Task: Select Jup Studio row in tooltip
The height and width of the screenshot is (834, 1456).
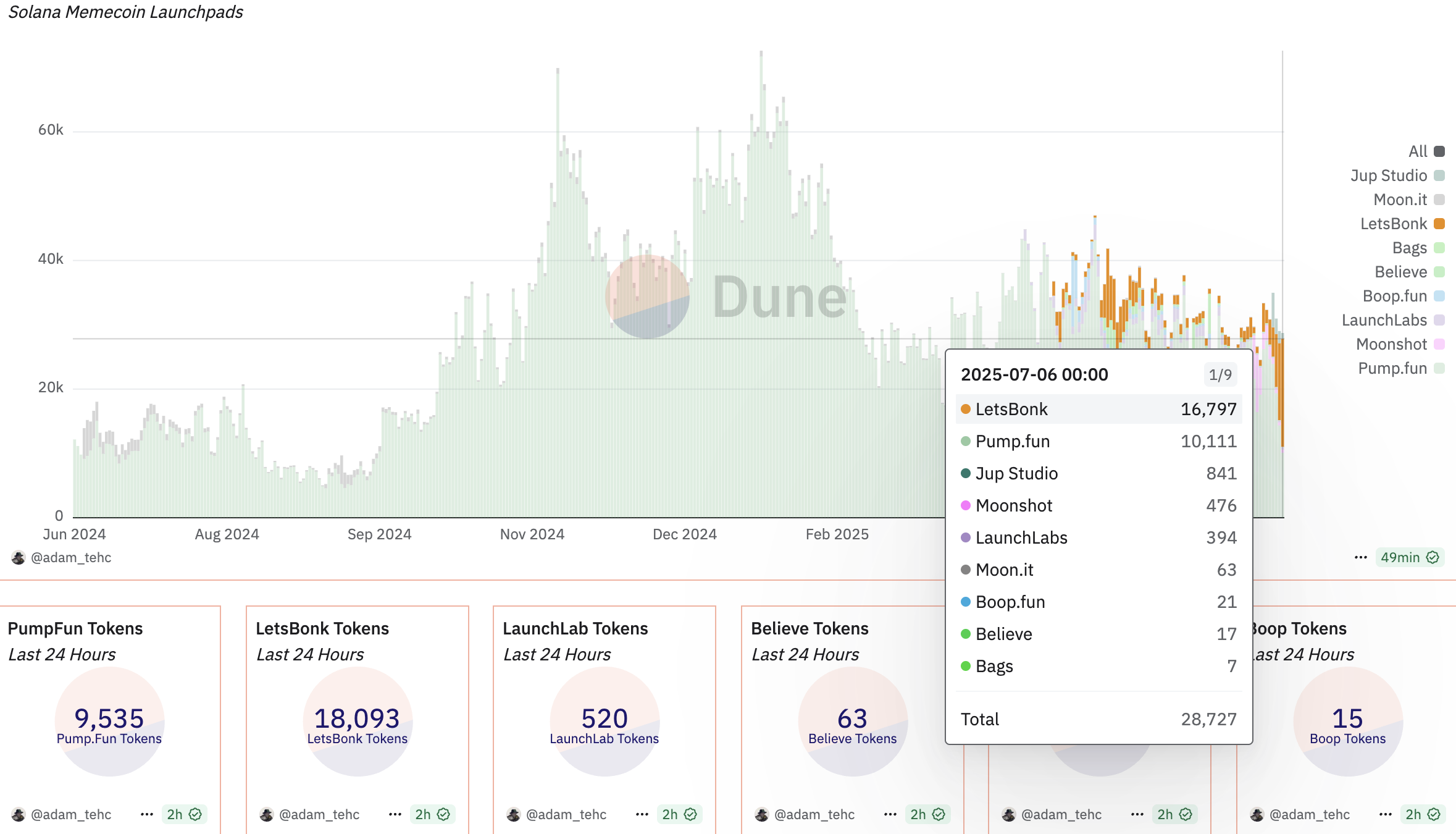Action: 1098,473
